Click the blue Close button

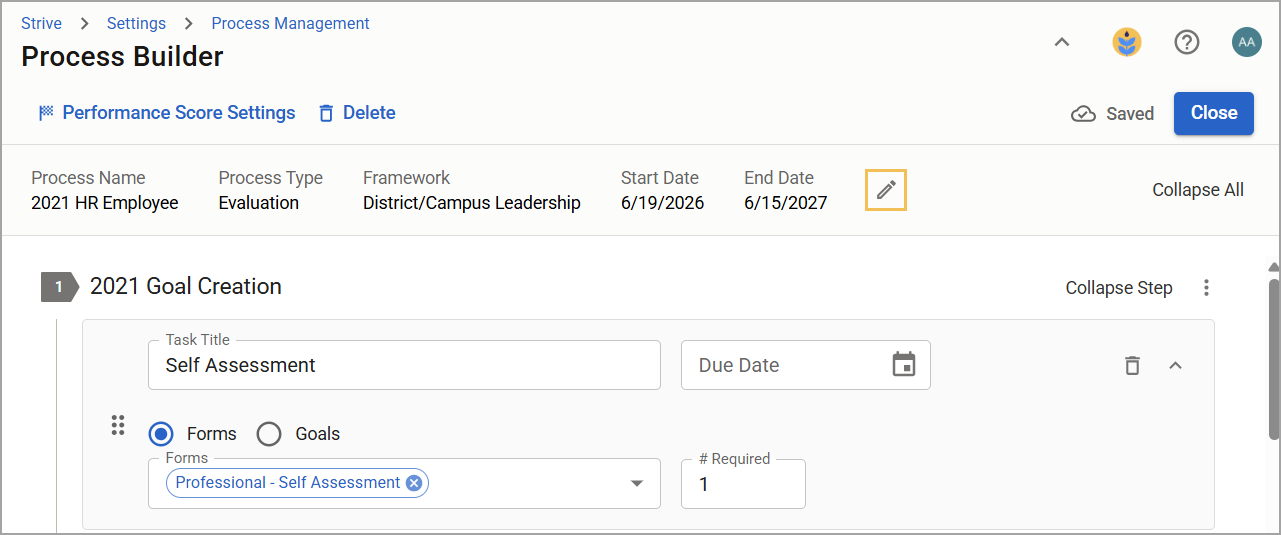pyautogui.click(x=1214, y=113)
